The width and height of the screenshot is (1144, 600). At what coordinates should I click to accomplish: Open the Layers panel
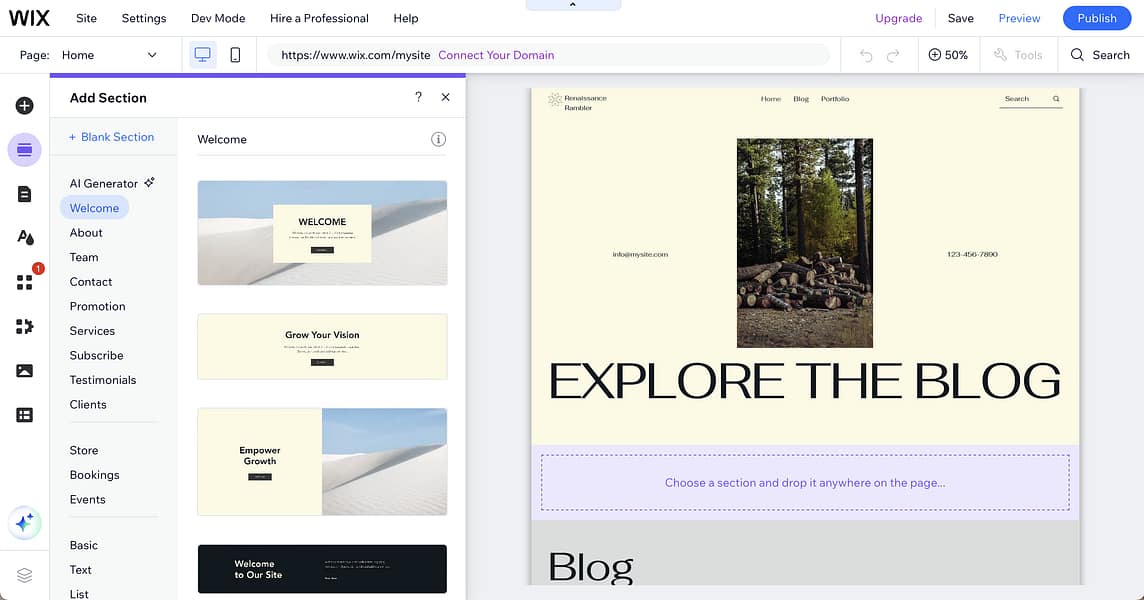pyautogui.click(x=24, y=575)
